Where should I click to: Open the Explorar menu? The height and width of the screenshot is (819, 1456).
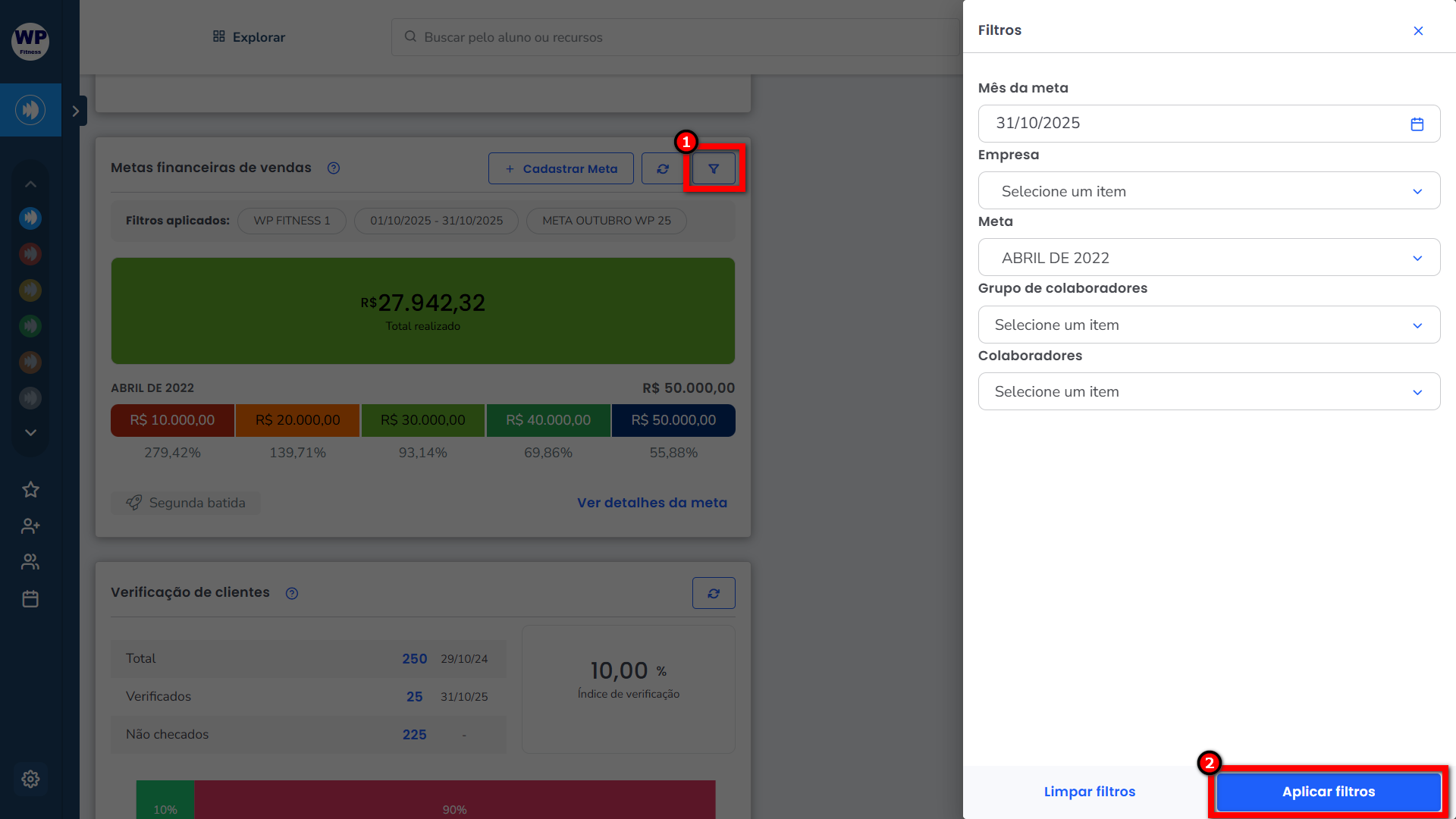tap(249, 37)
